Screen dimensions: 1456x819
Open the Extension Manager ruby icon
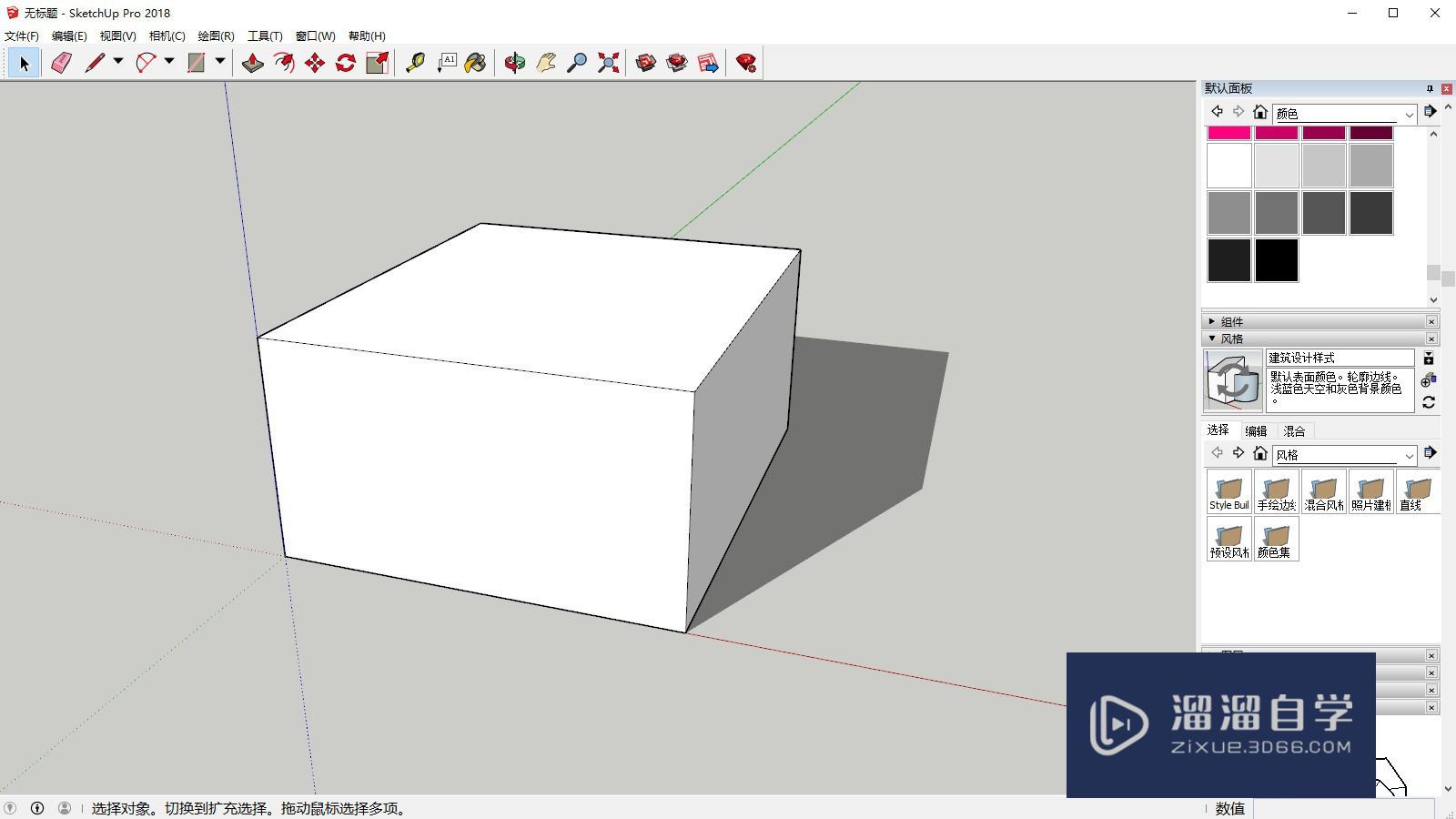[x=746, y=63]
